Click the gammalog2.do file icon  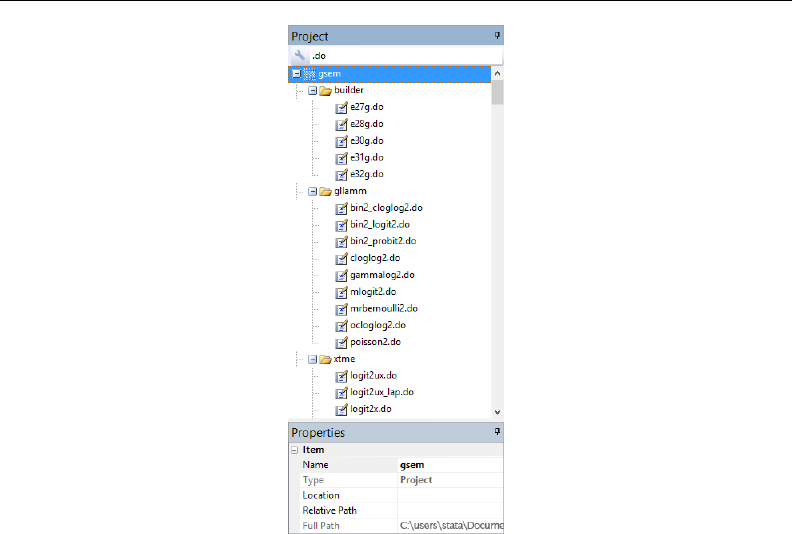(341, 275)
